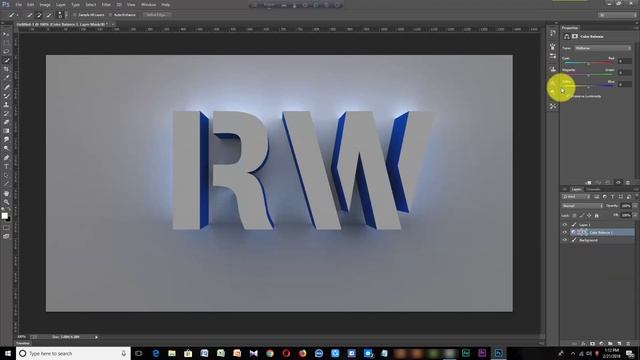Open the Image menu
The height and width of the screenshot is (360, 640).
point(45,4)
